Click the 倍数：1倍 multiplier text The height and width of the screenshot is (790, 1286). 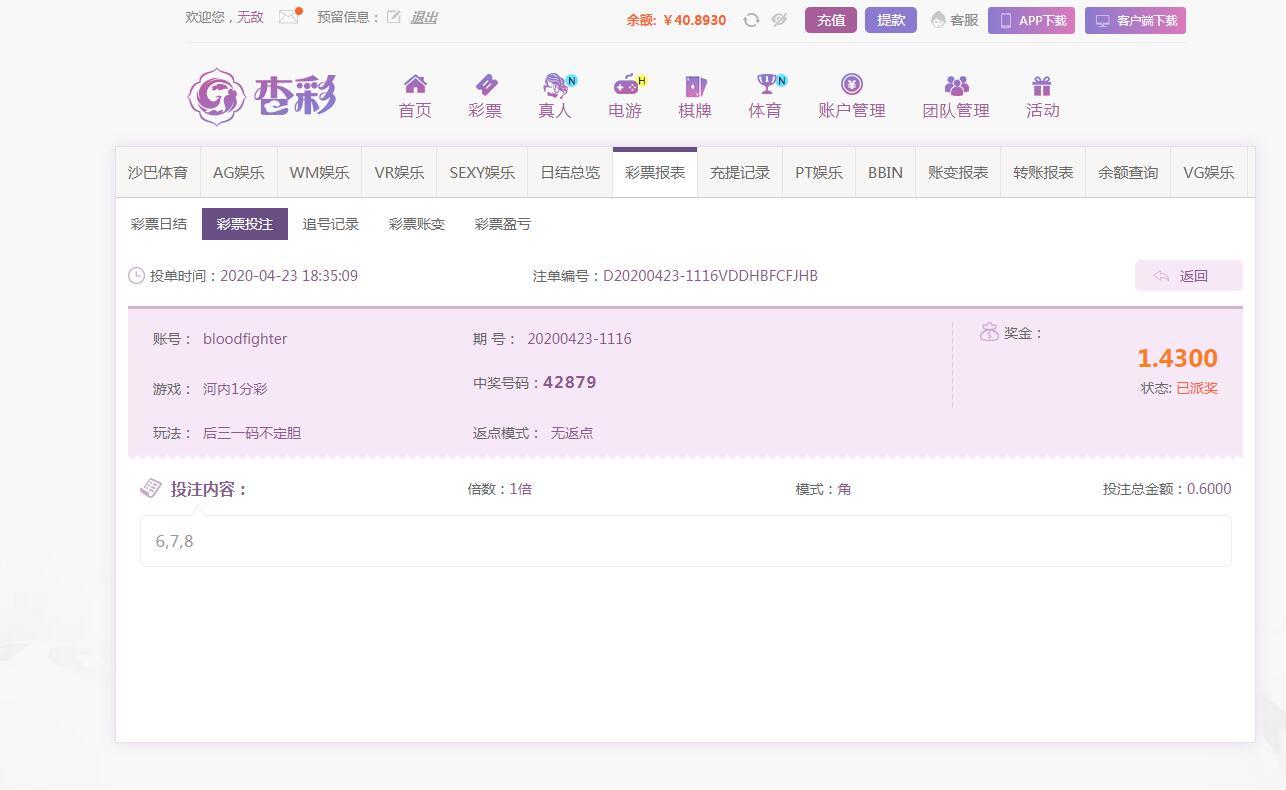500,489
